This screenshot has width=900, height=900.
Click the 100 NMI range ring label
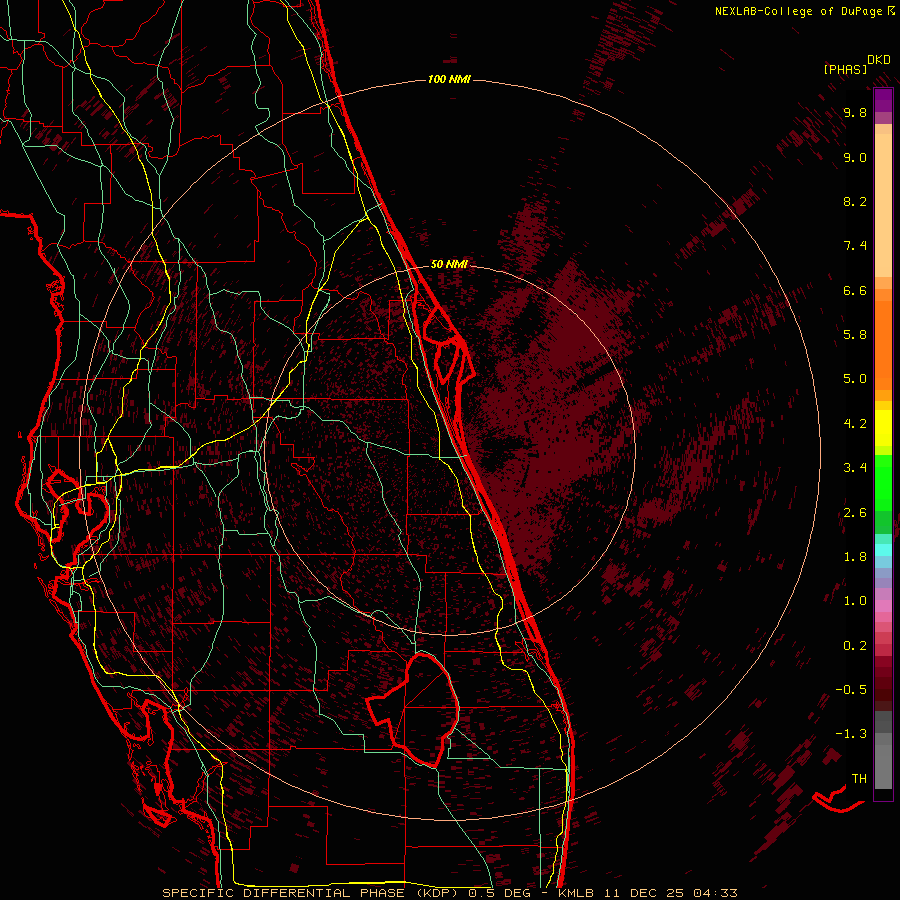click(449, 79)
